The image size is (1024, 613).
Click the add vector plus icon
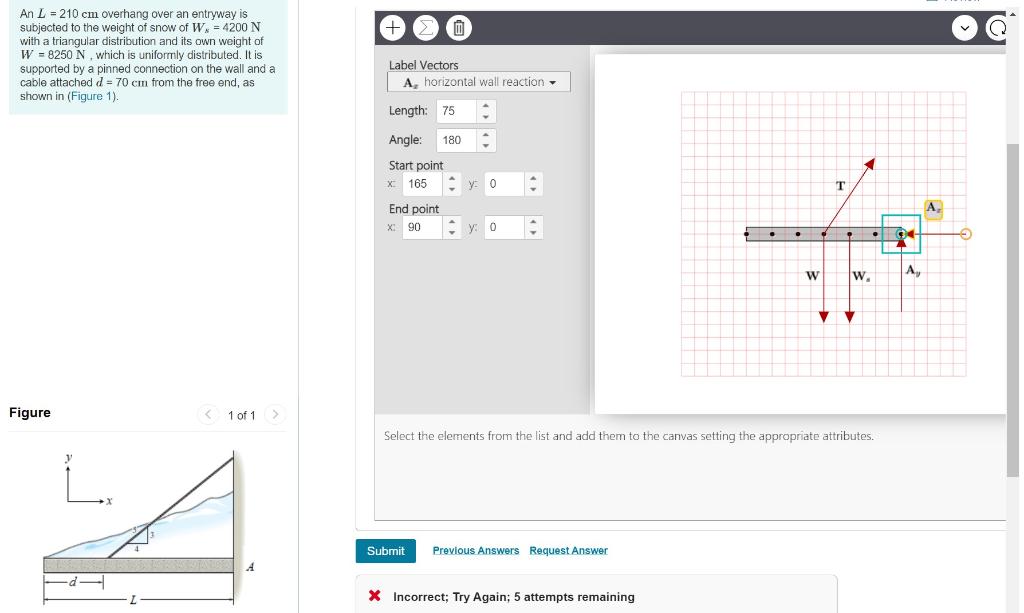coord(392,27)
